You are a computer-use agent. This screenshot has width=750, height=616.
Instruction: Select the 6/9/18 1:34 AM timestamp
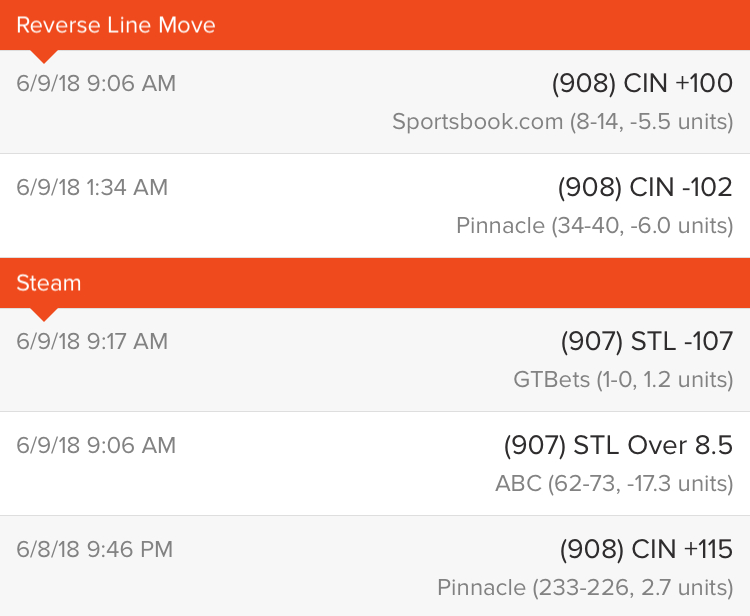coord(92,187)
